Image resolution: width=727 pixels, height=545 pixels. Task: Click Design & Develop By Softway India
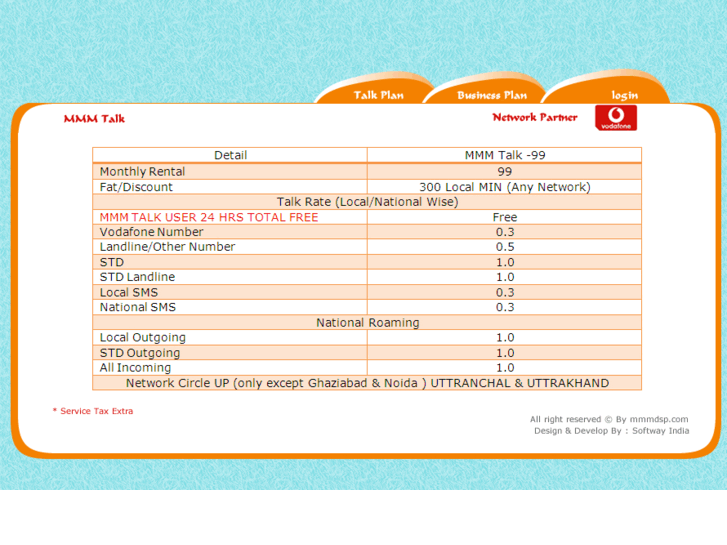(612, 431)
